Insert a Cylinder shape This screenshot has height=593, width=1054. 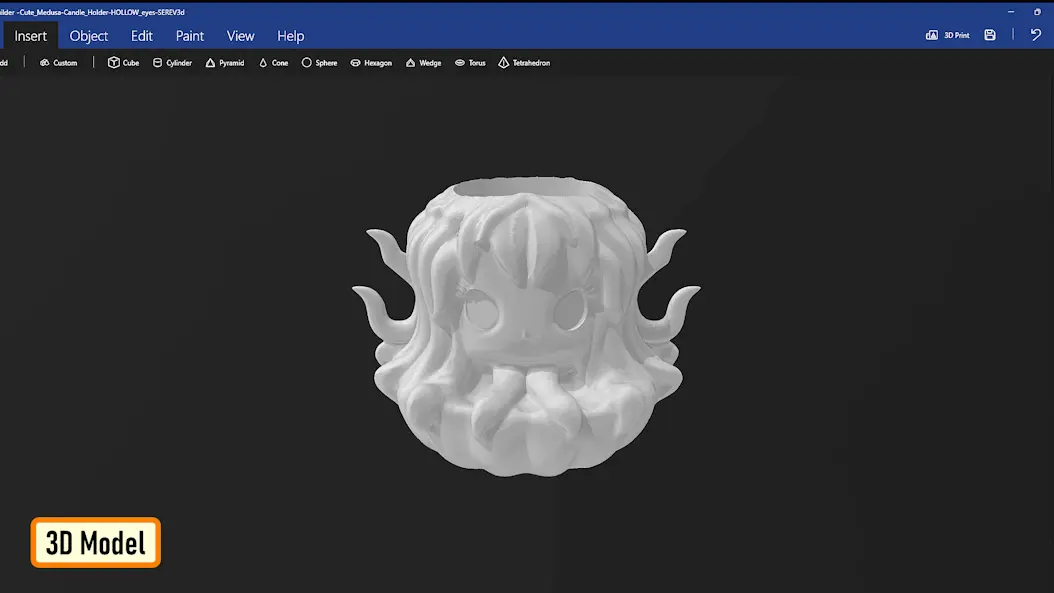[172, 63]
